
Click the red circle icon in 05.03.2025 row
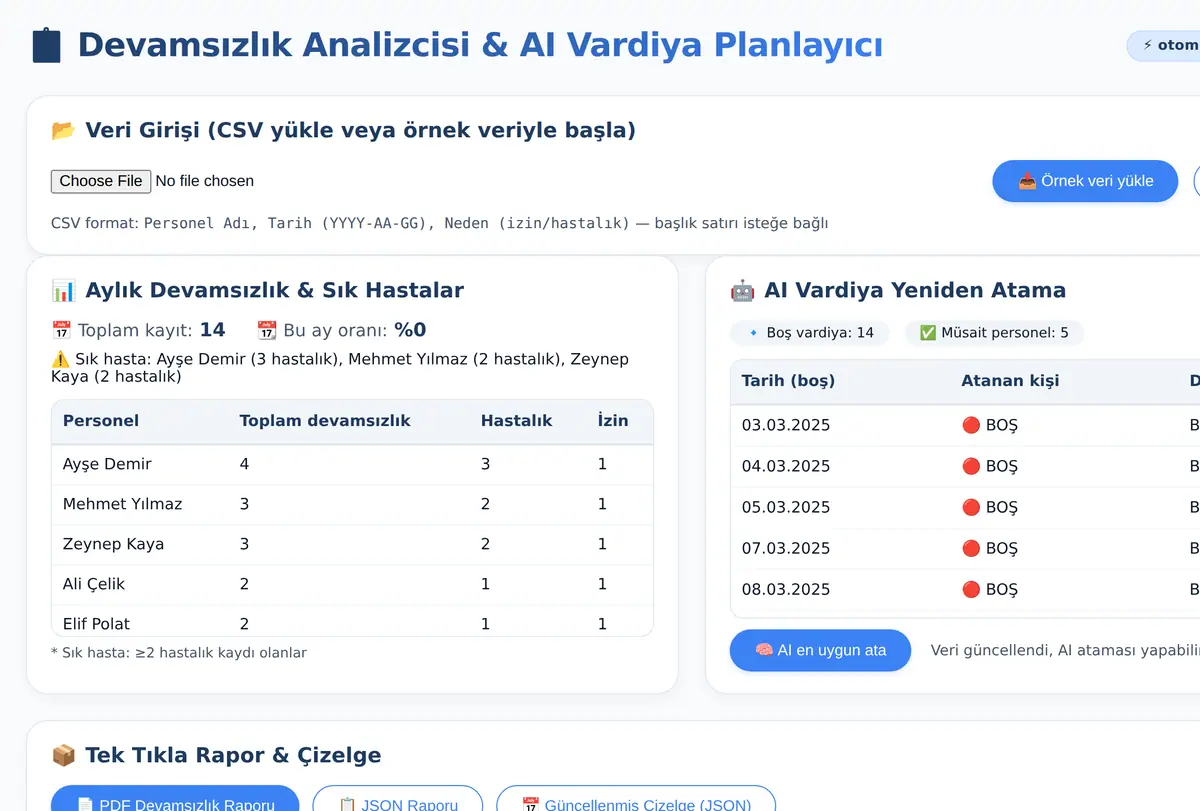point(970,507)
